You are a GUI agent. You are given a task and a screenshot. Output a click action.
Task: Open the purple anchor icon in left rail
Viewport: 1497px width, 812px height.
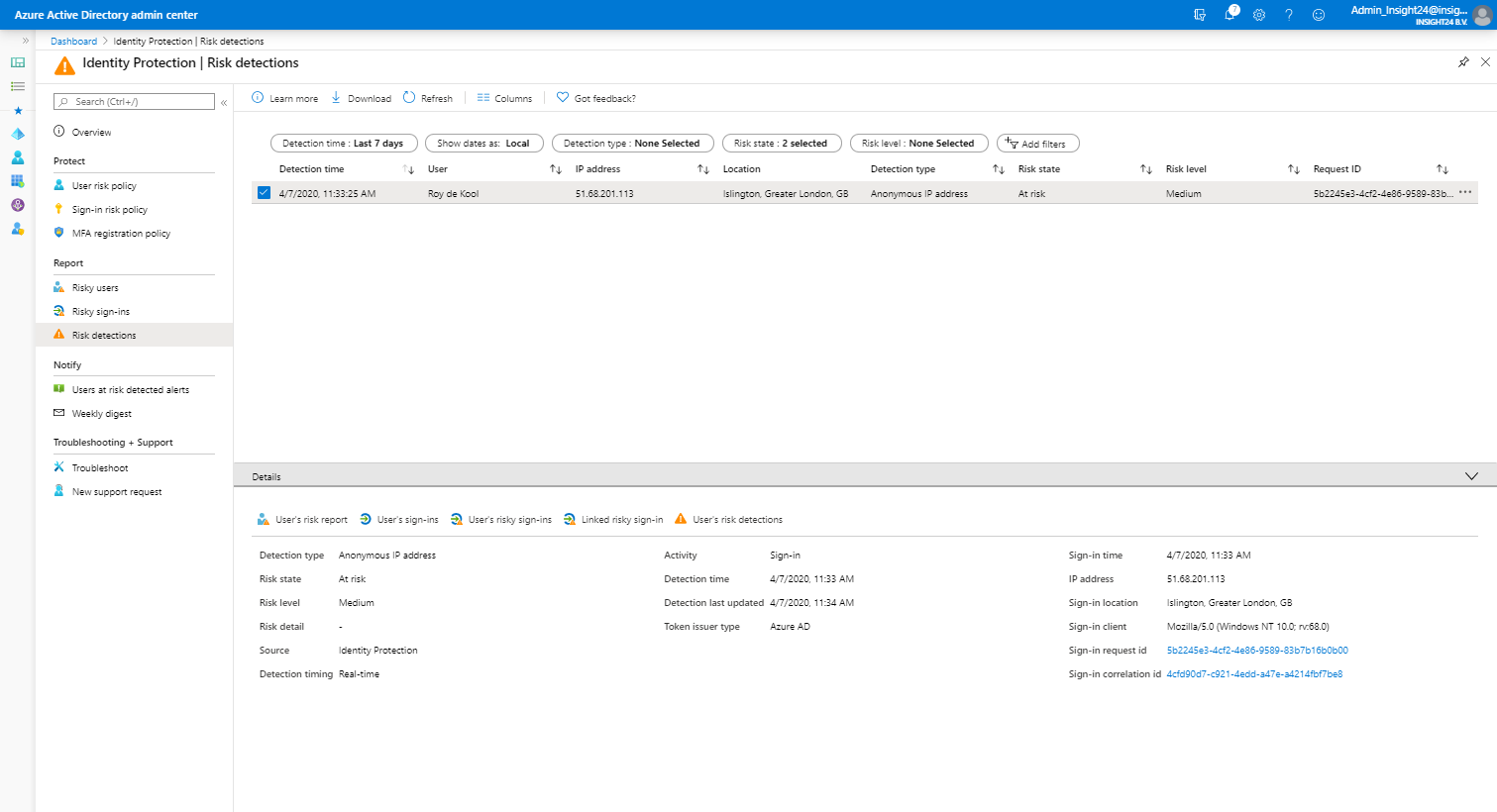tap(18, 205)
